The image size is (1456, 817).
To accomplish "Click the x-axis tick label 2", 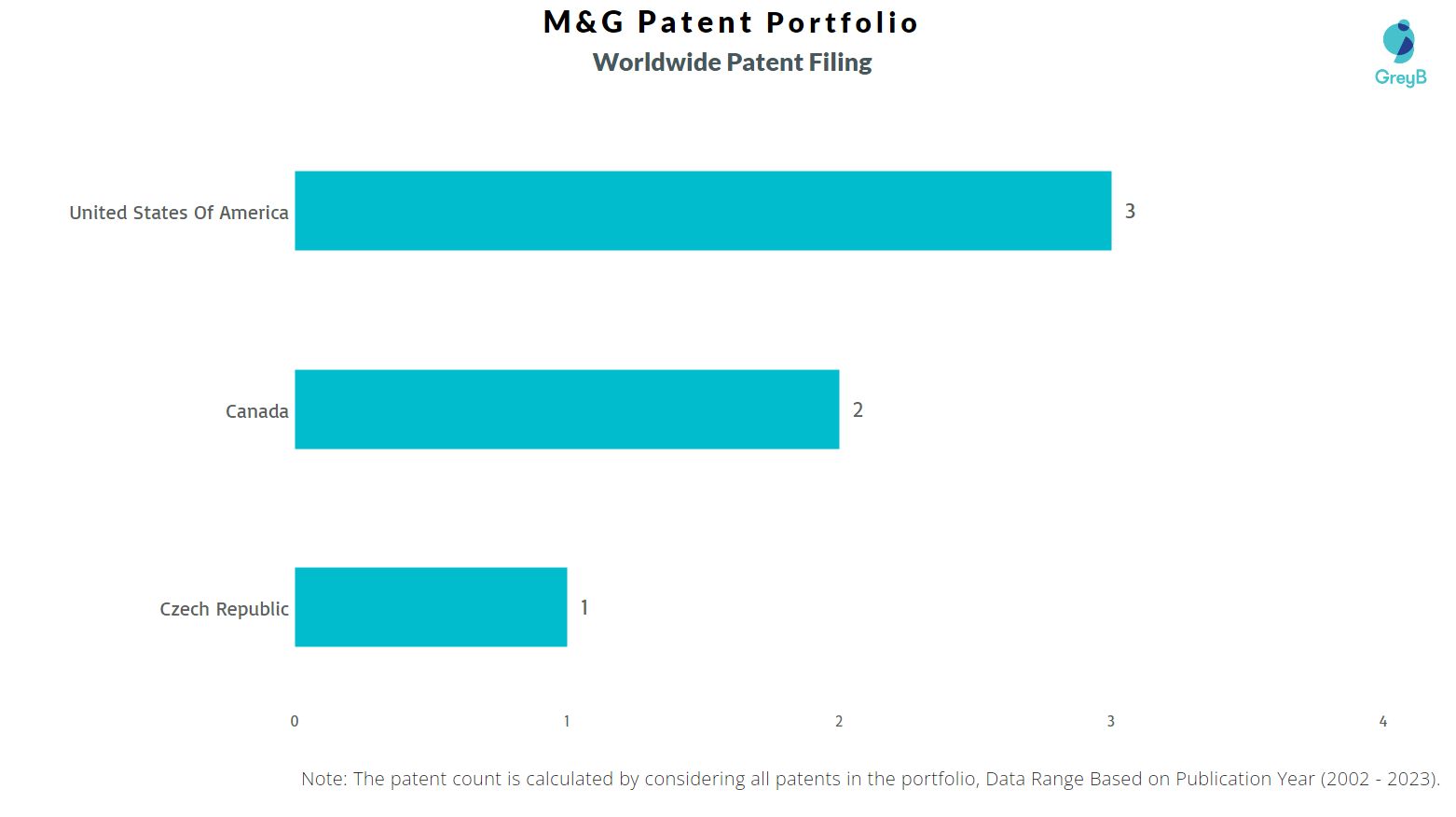I will pos(839,721).
